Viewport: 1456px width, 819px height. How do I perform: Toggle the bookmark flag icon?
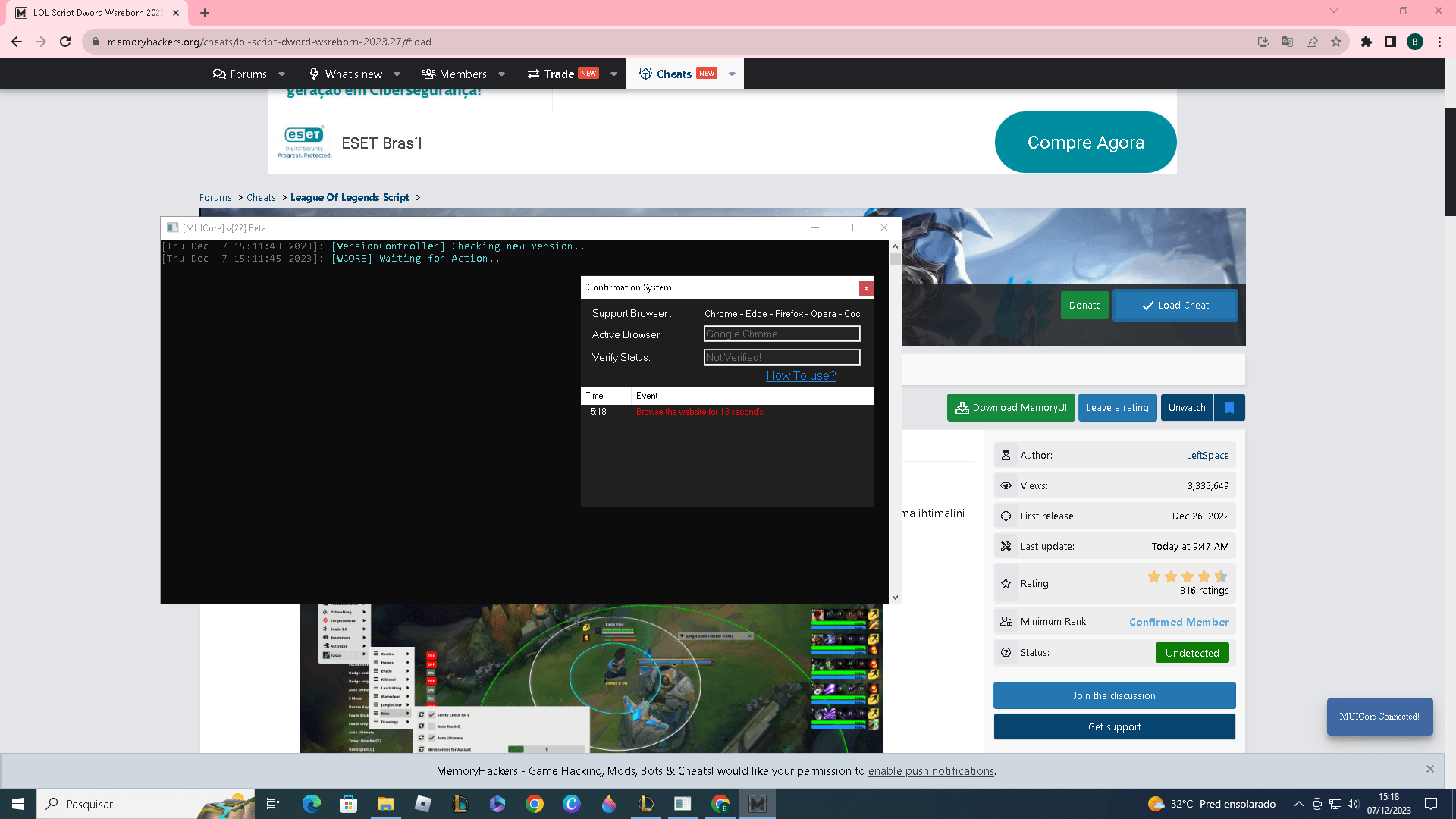[1229, 407]
